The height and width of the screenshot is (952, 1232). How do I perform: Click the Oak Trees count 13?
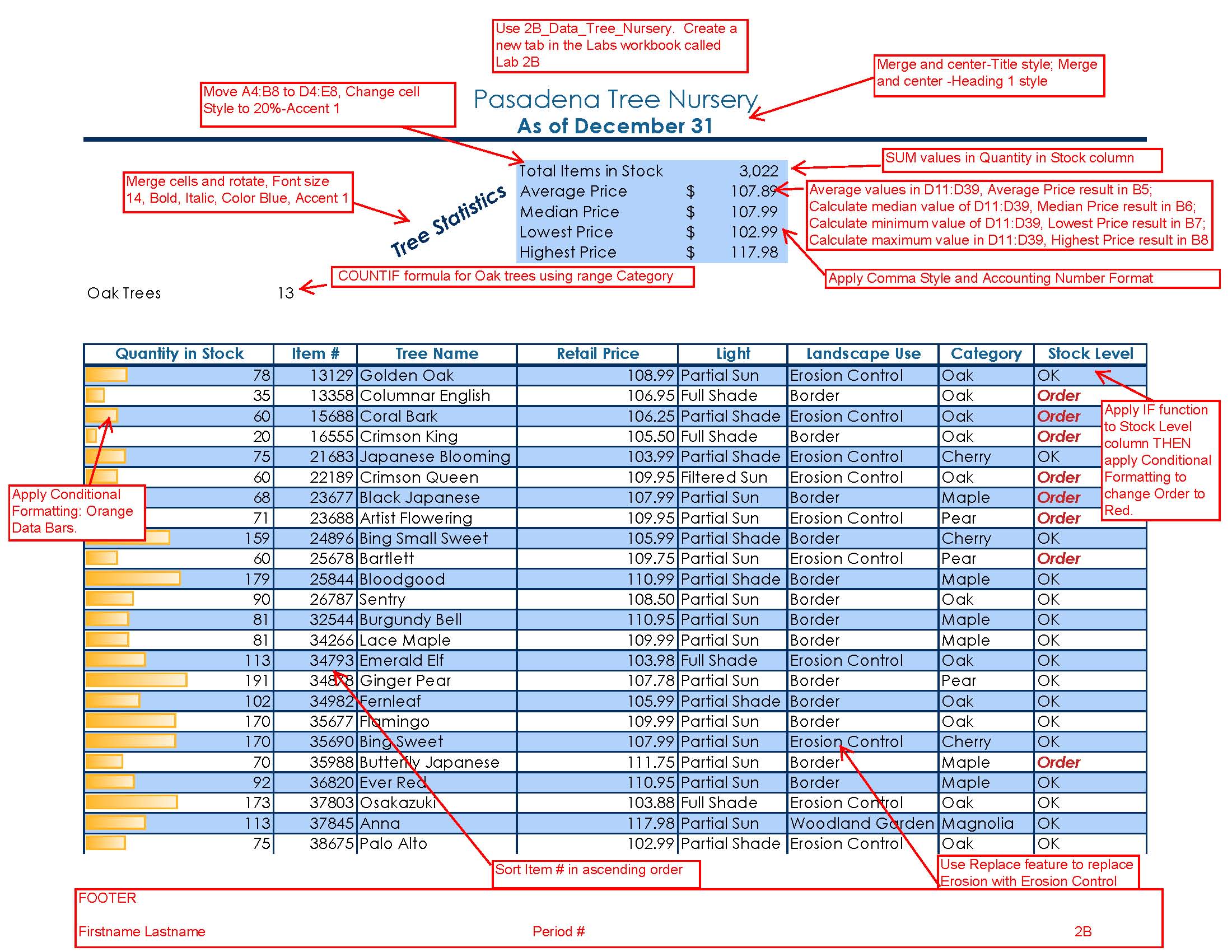[x=286, y=293]
